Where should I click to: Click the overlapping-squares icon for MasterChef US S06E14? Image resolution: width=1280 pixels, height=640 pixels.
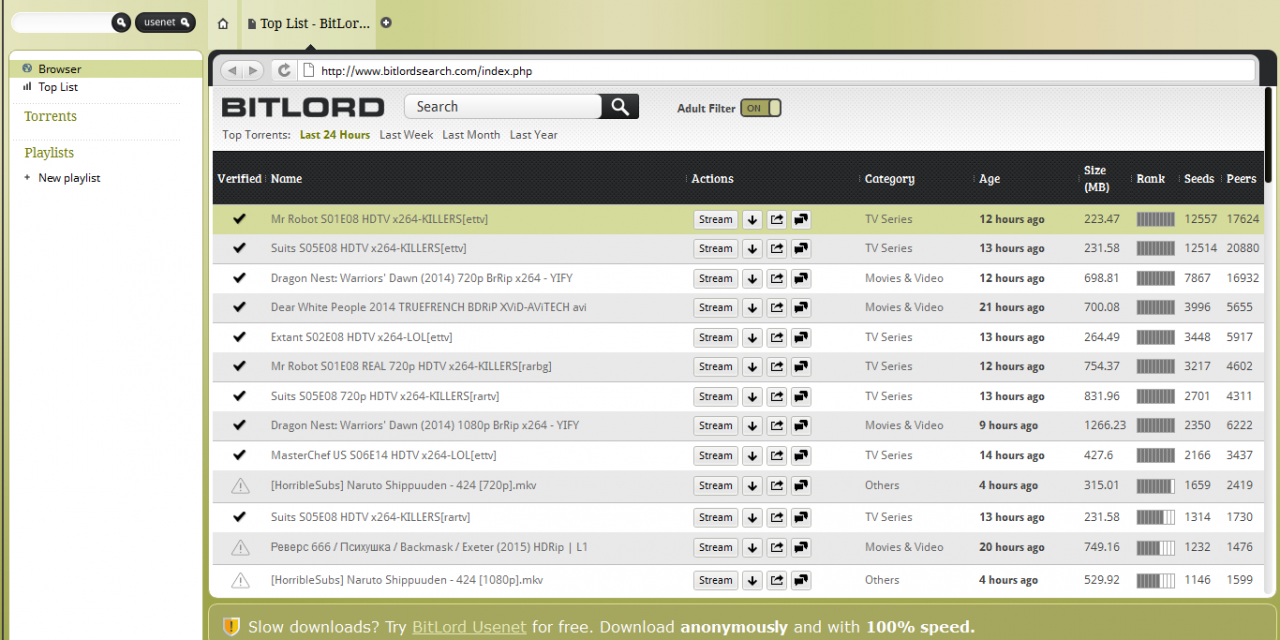click(801, 456)
